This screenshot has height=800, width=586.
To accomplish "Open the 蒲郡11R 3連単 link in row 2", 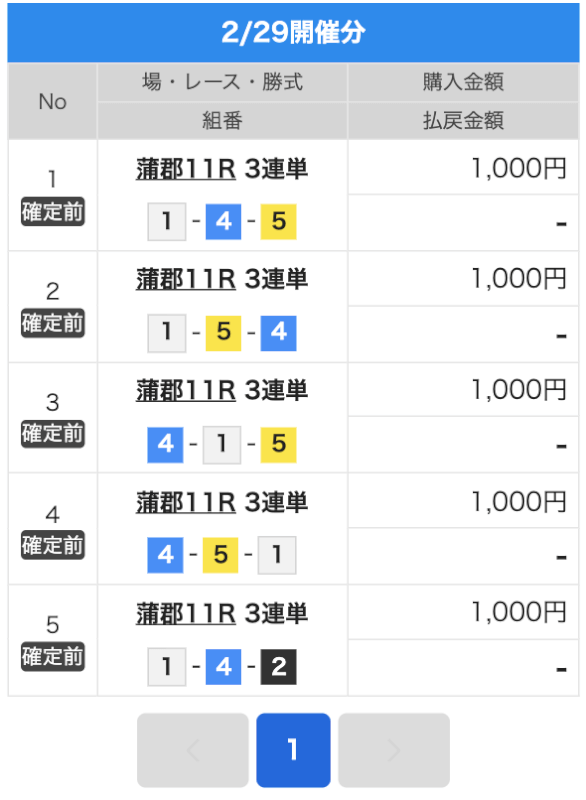I will tap(221, 280).
